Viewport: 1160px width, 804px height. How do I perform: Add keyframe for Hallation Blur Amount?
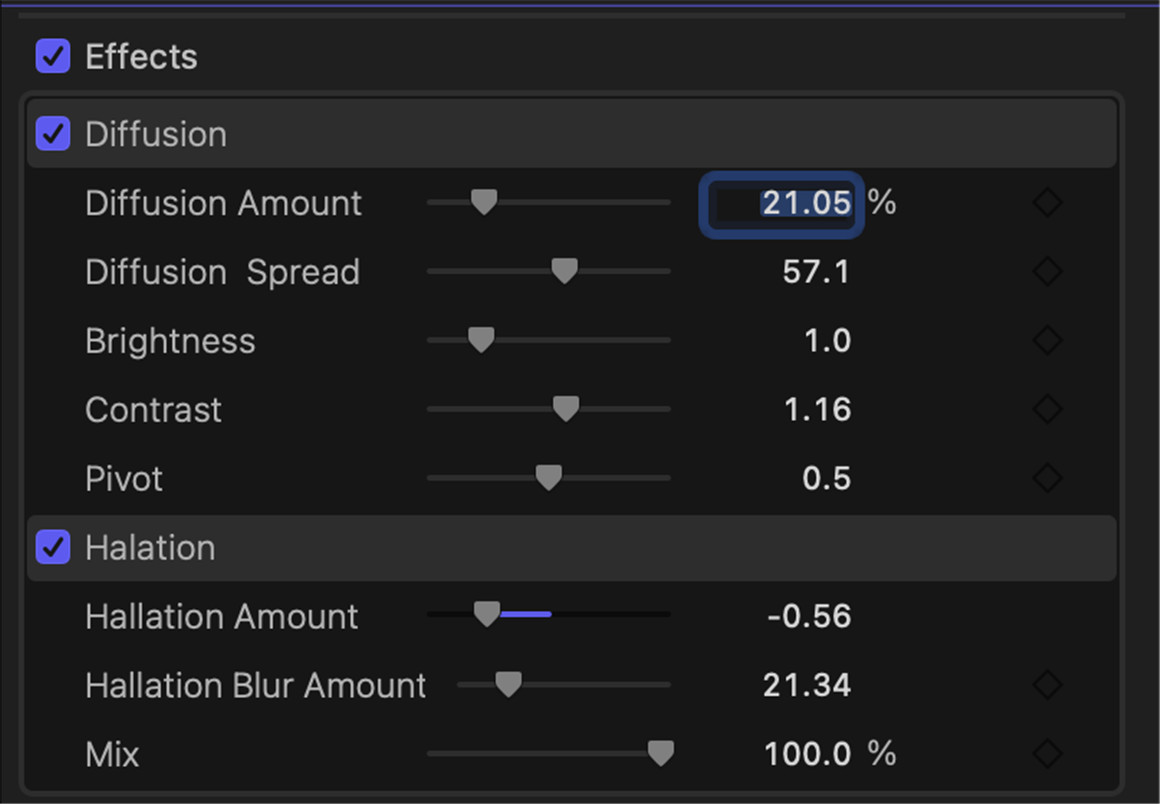[x=1048, y=685]
